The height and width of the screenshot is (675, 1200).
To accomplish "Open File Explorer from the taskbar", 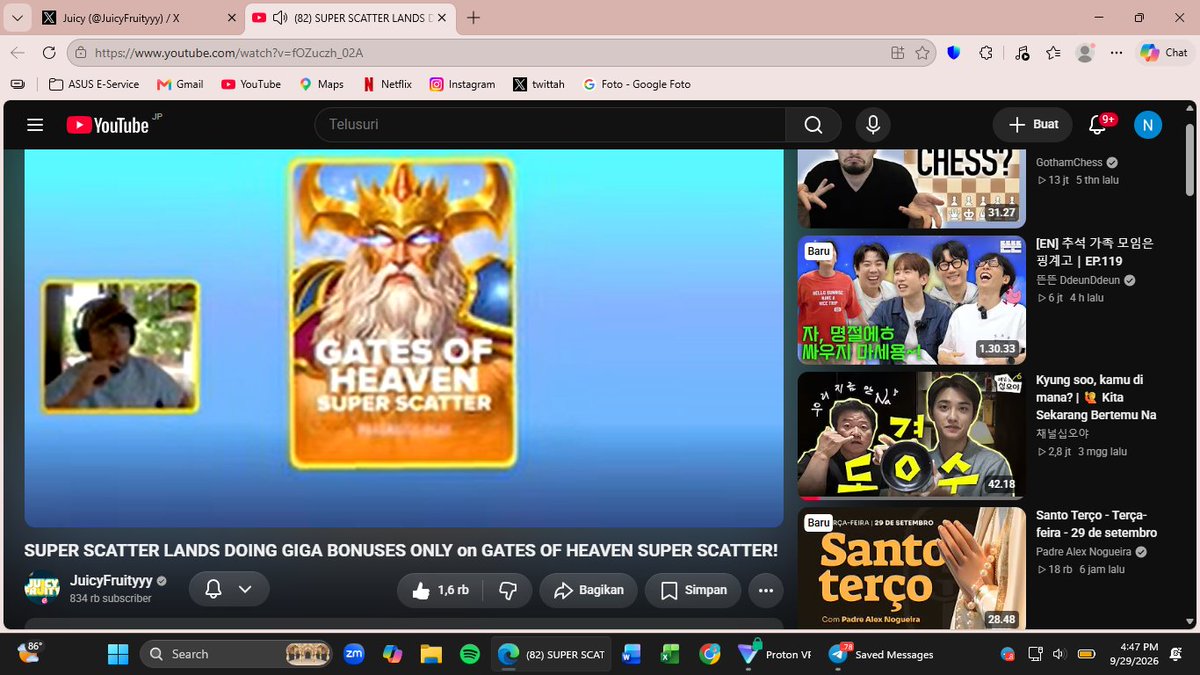I will 431,654.
